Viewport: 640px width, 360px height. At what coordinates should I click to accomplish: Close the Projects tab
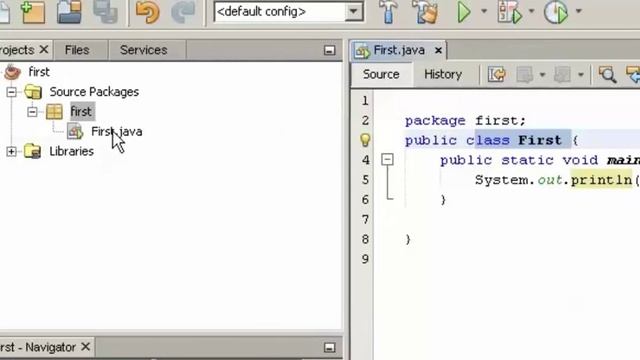(44, 50)
